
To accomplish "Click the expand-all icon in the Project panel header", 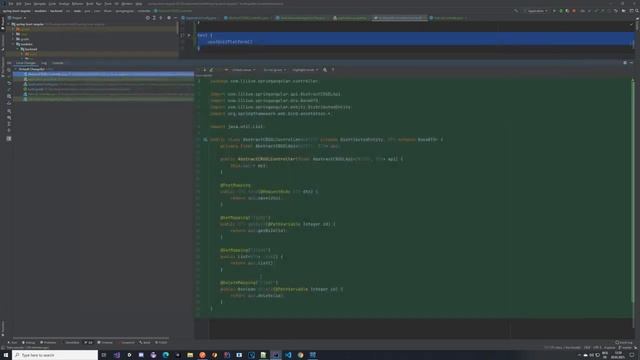I will click(x=154, y=18).
